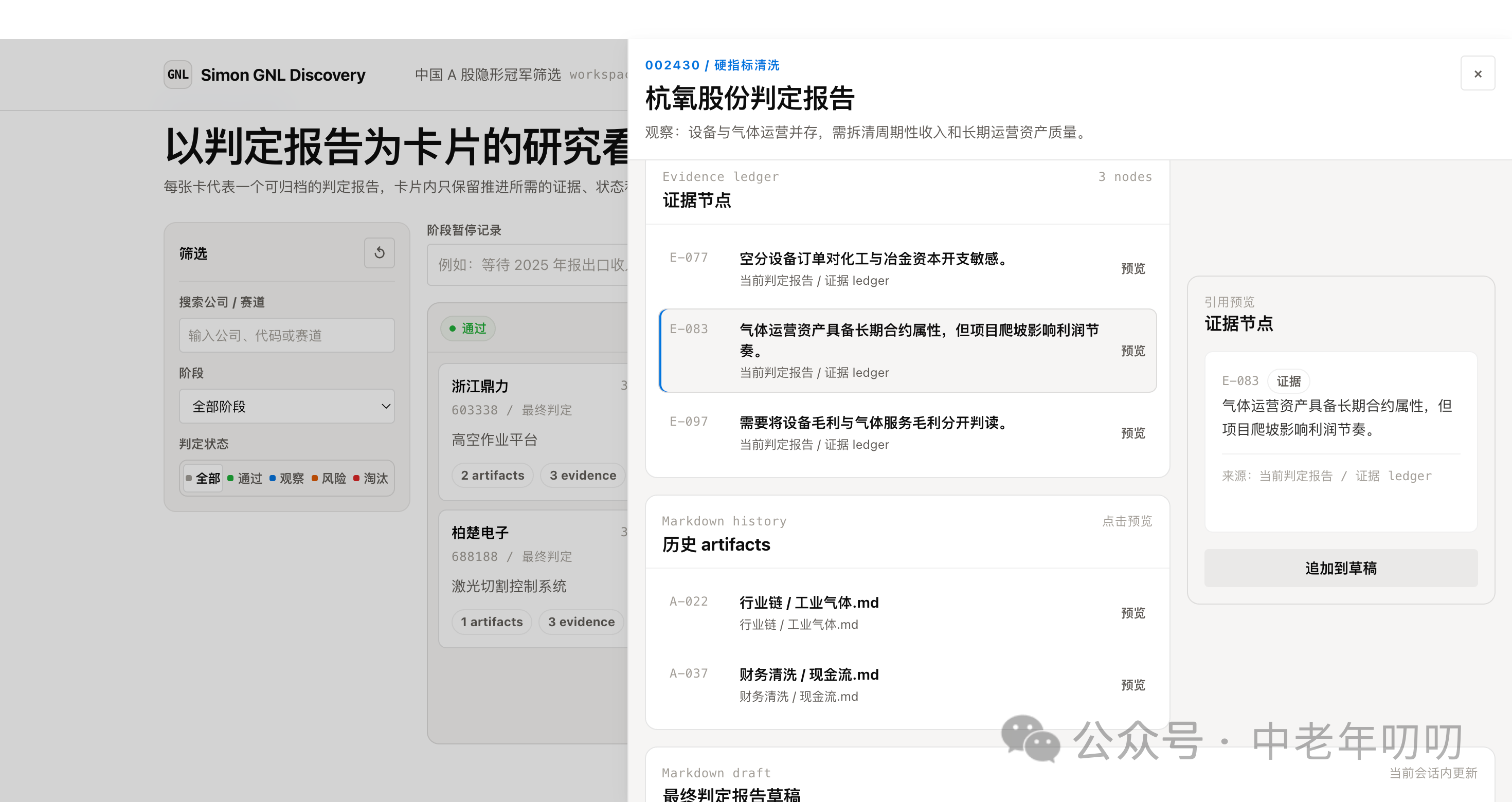
Task: Click the 证据 tag in preview card
Action: [1288, 381]
